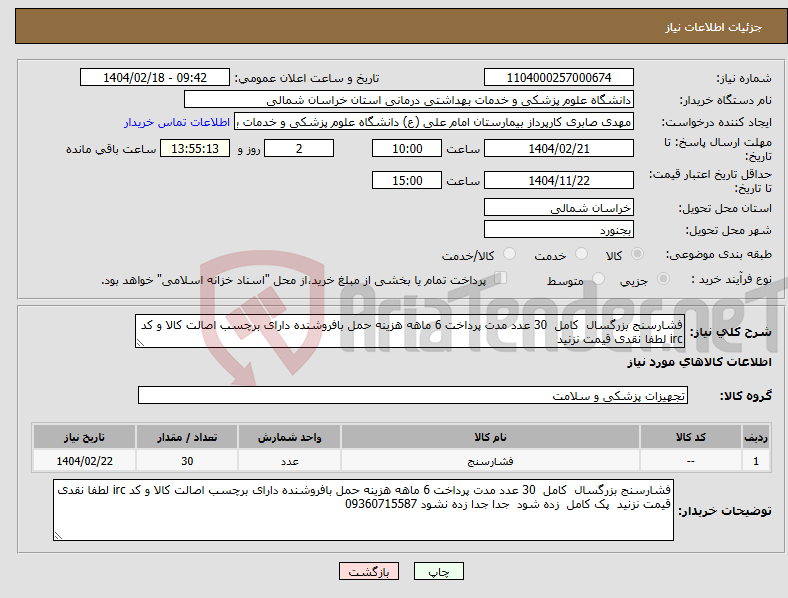Click the ایجاد کننده درخواست label
This screenshot has width=788, height=598.
point(717,122)
